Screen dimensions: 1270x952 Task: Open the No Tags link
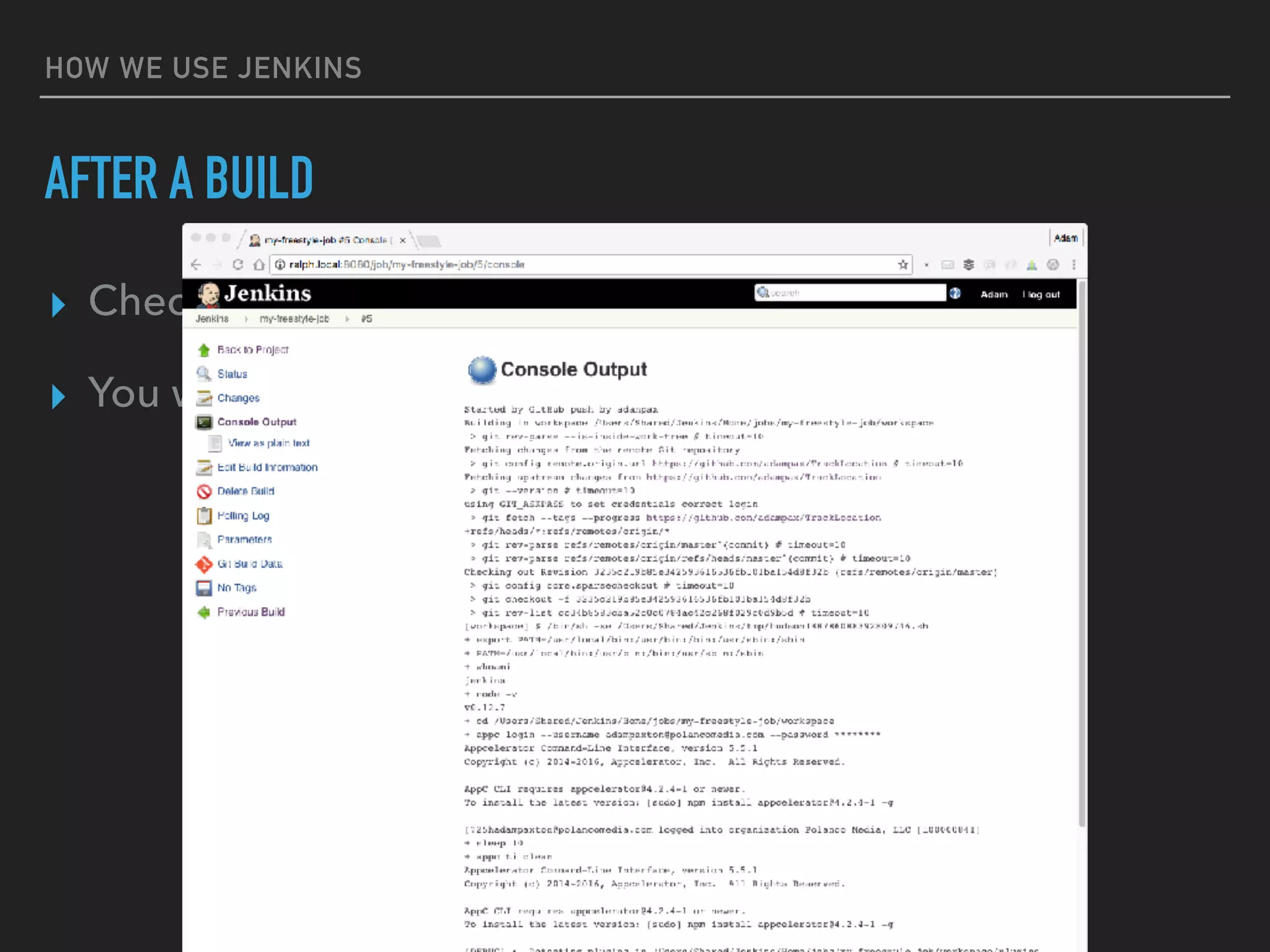[237, 588]
